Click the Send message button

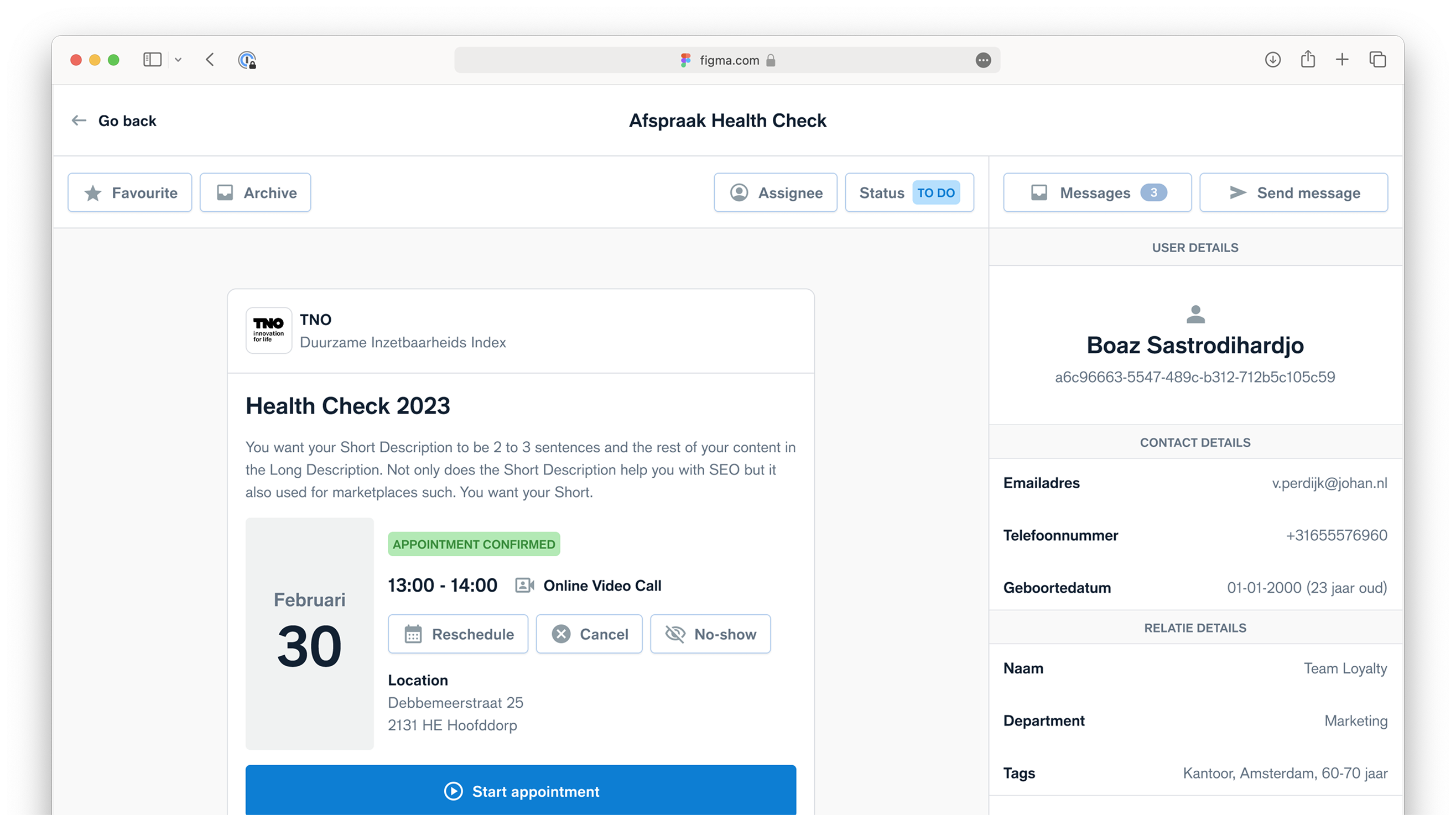pyautogui.click(x=1293, y=192)
